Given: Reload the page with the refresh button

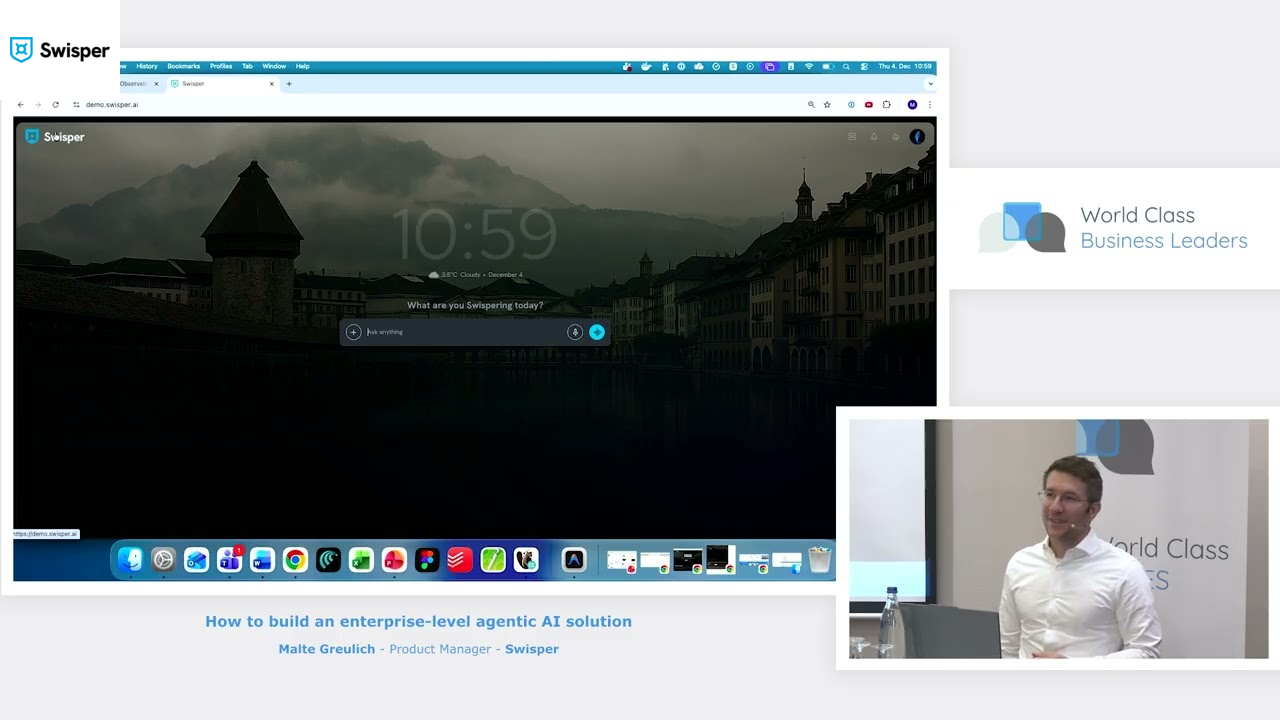Looking at the screenshot, I should pyautogui.click(x=55, y=105).
